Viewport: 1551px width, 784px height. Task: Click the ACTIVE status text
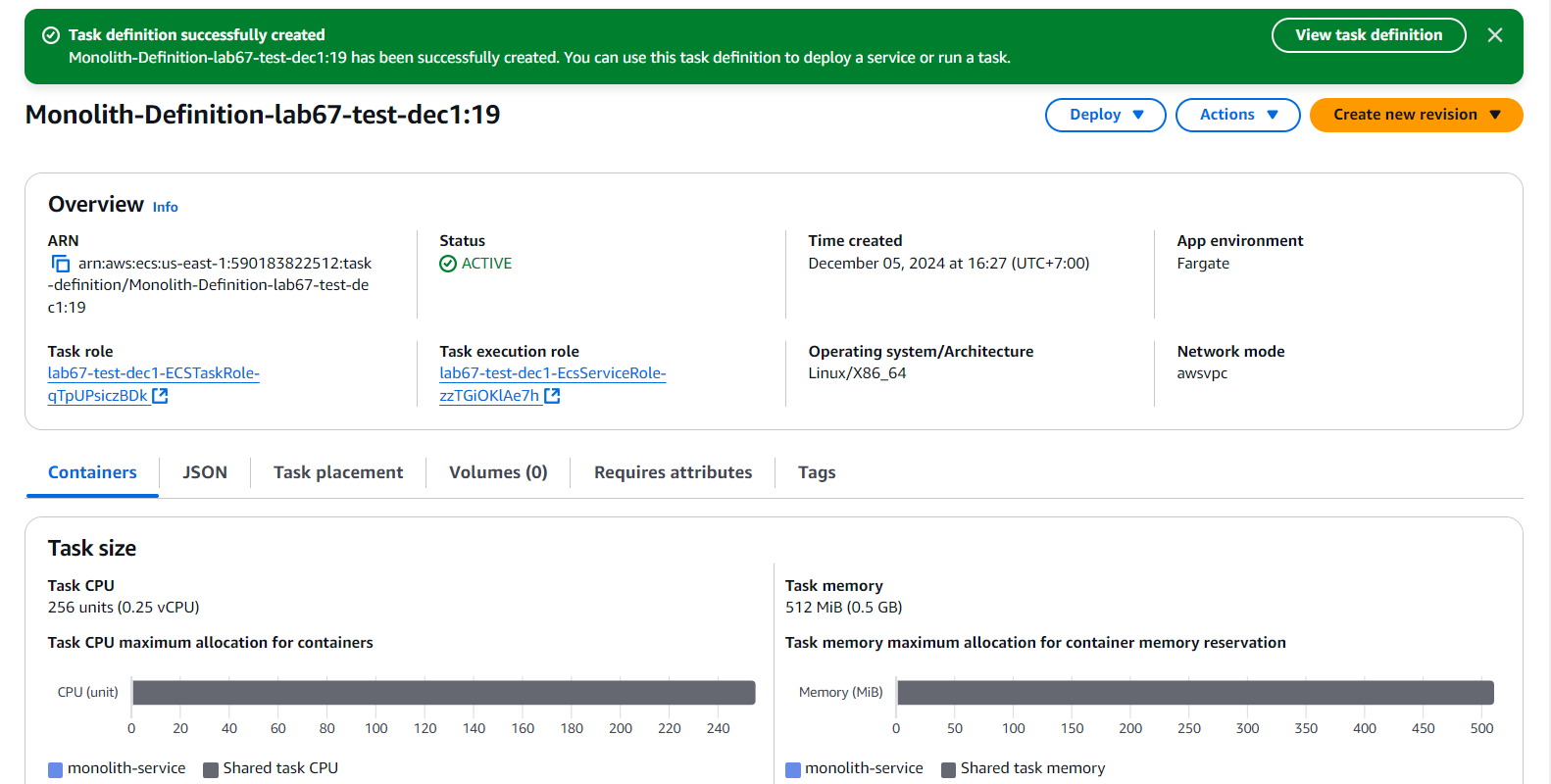click(x=486, y=264)
